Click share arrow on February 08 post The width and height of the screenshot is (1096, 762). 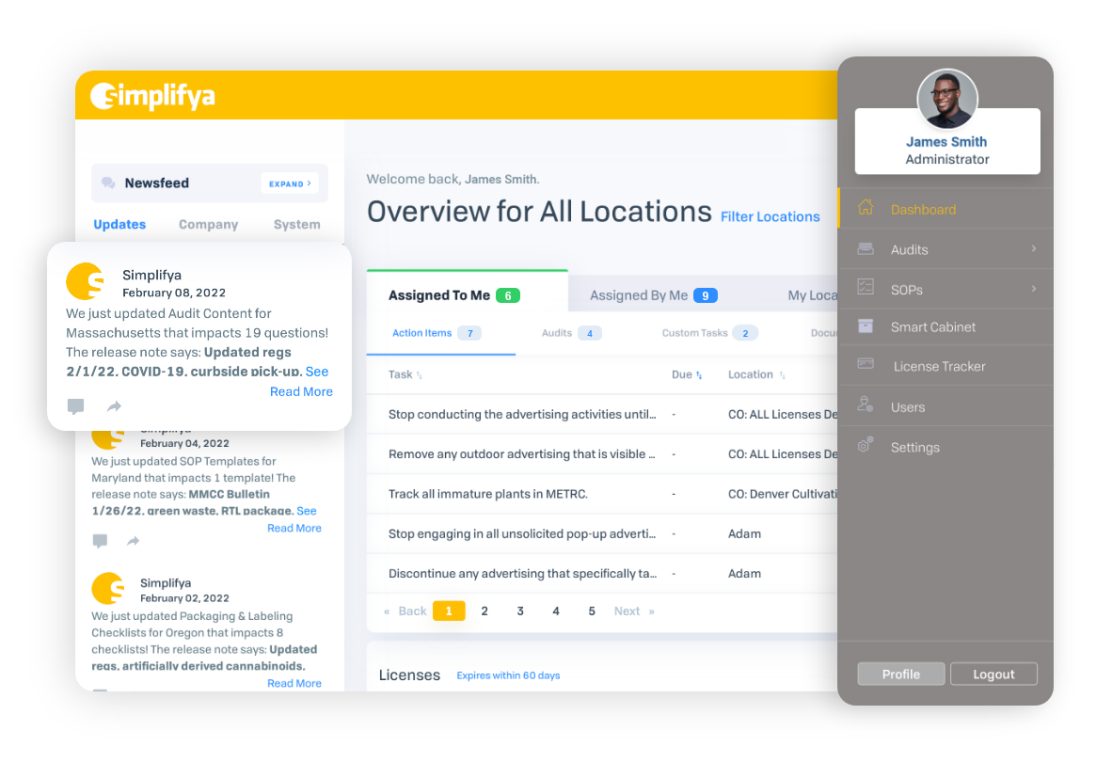pyautogui.click(x=114, y=406)
